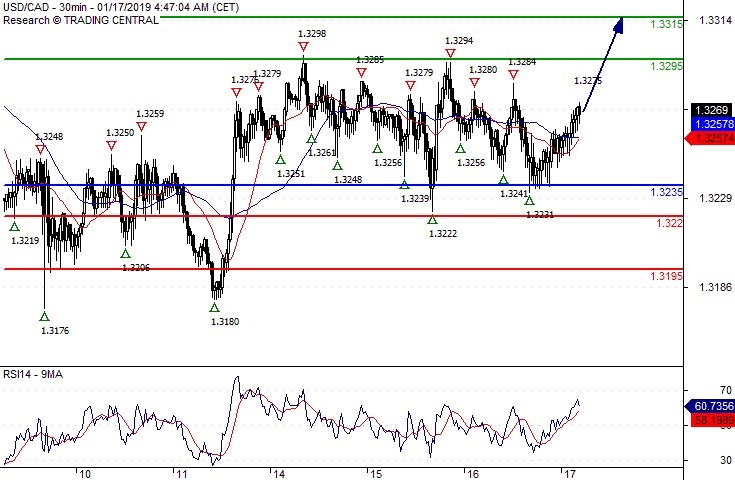
Task: Click the 1.3222 swing low price label
Action: pyautogui.click(x=443, y=233)
